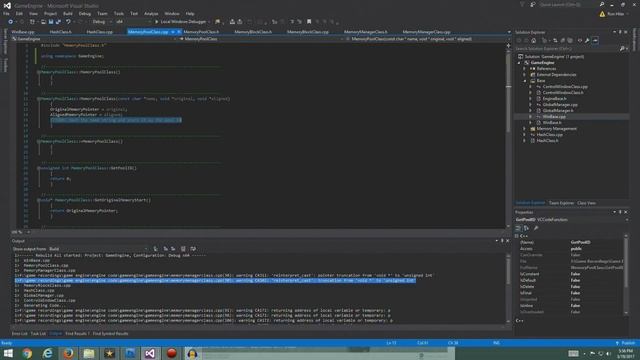Viewport: 640px width, 360px height.
Task: Switch to the Find Symbol Results tab
Action: click(x=110, y=333)
